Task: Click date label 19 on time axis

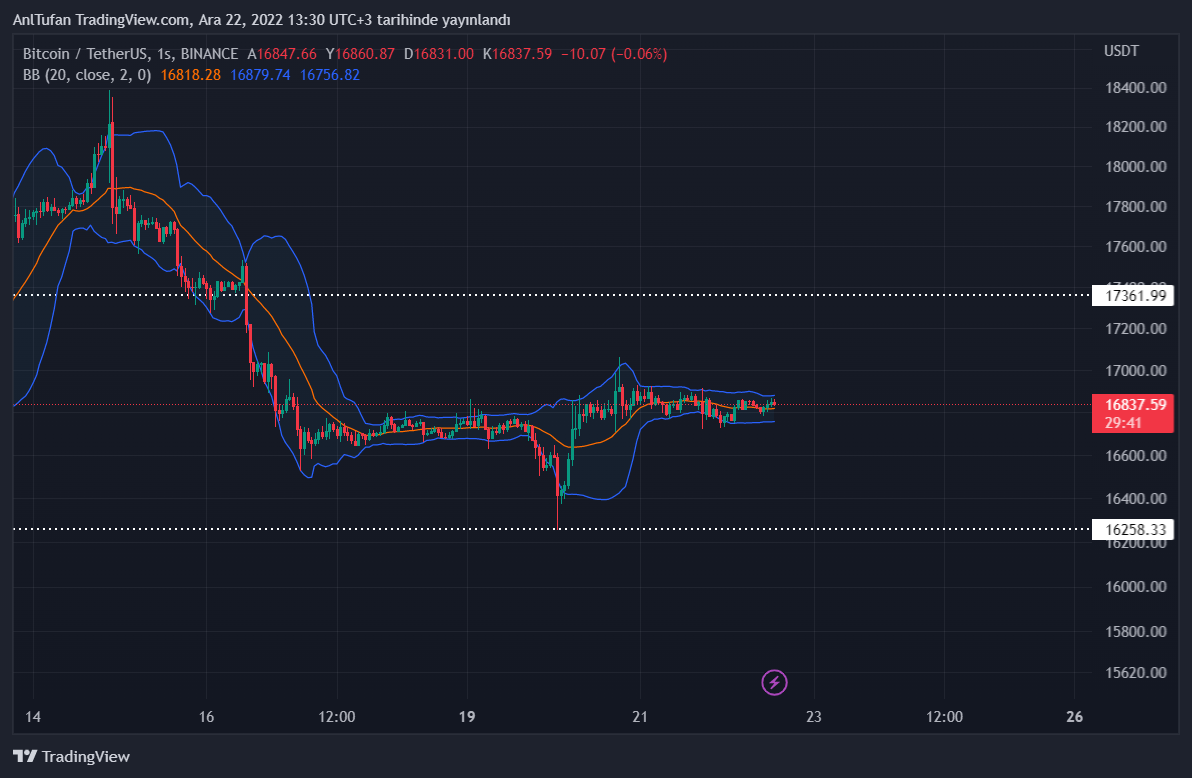Action: [467, 717]
